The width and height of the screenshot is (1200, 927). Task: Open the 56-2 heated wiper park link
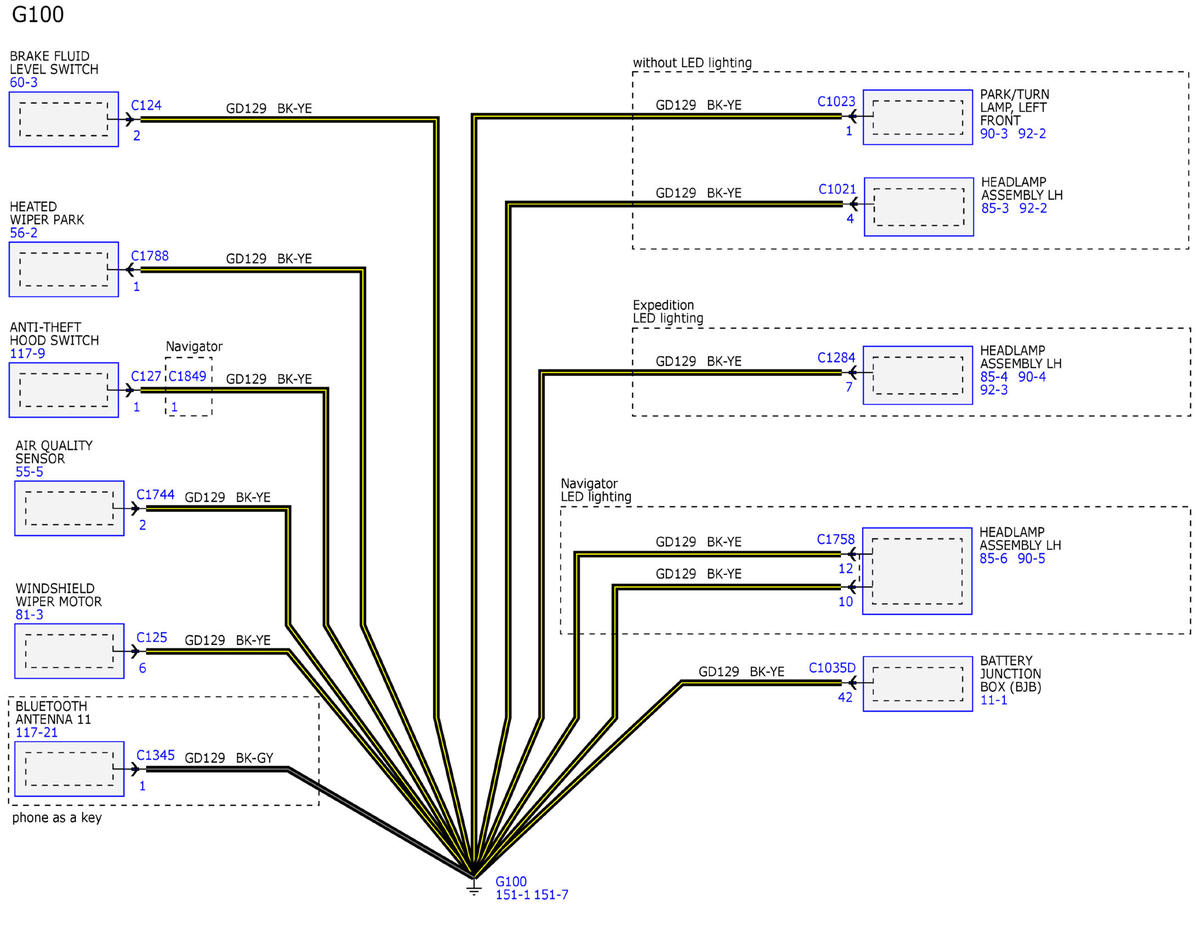tap(24, 231)
